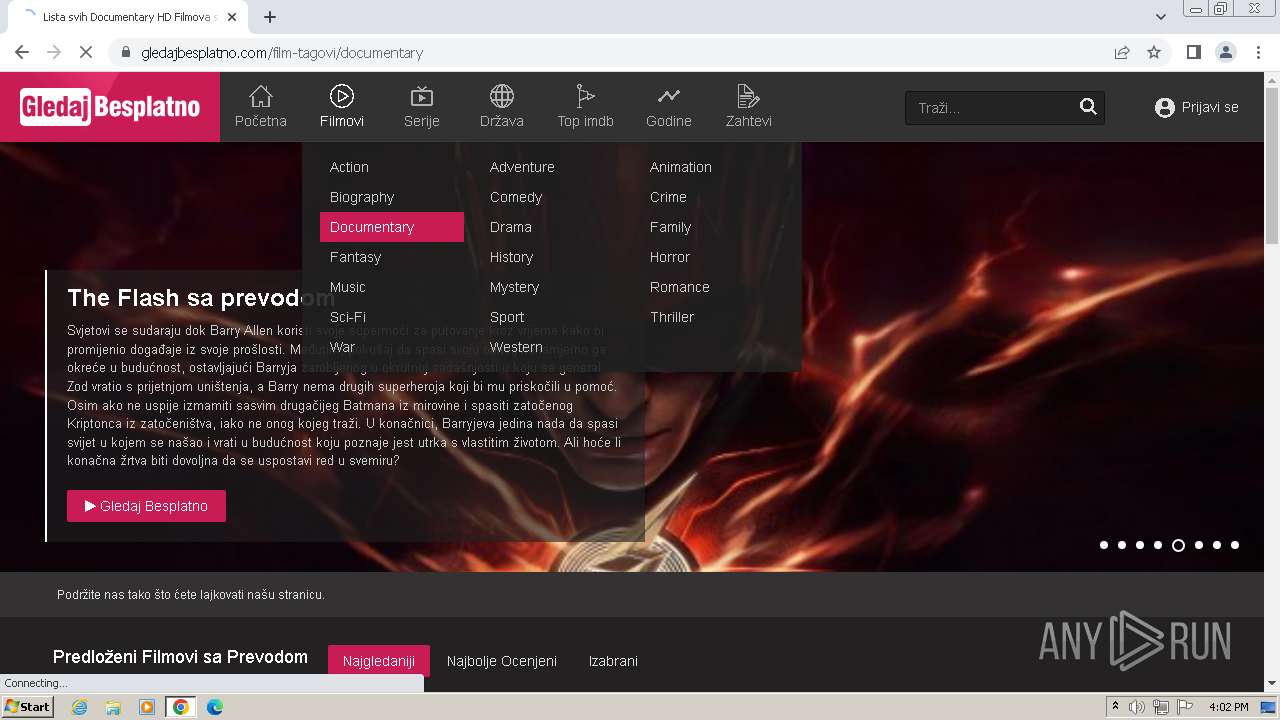Expand the tab search dropdown arrow
The height and width of the screenshot is (720, 1280).
tap(1160, 17)
